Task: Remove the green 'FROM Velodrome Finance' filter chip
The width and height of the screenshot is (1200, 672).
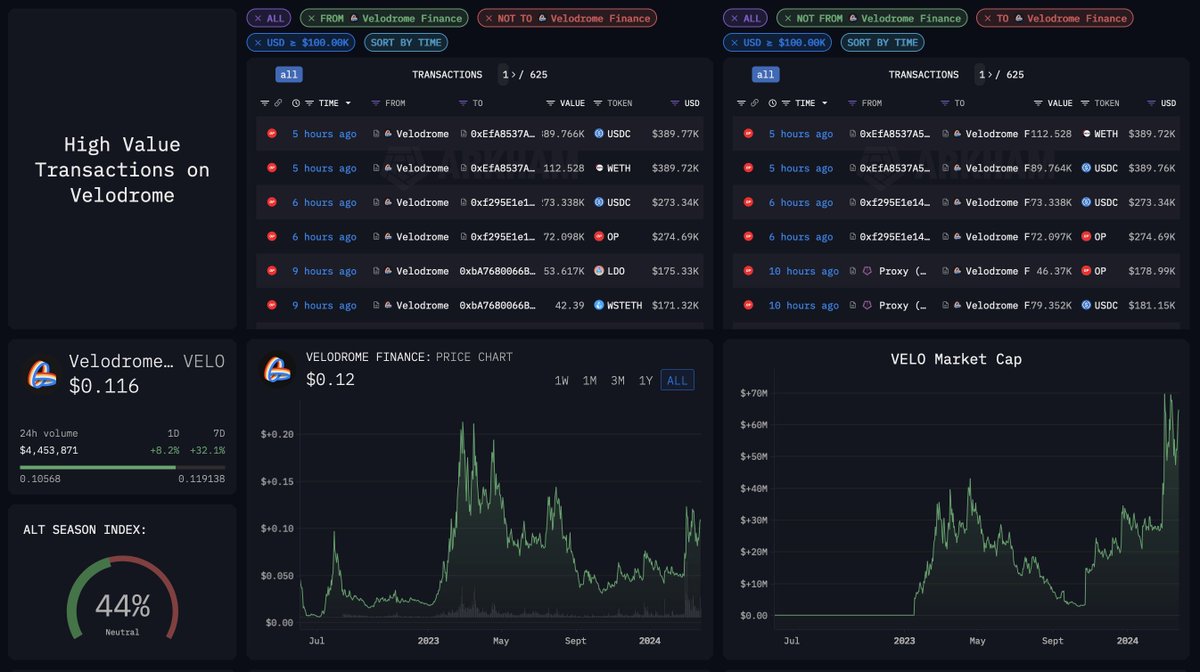Action: tap(310, 18)
